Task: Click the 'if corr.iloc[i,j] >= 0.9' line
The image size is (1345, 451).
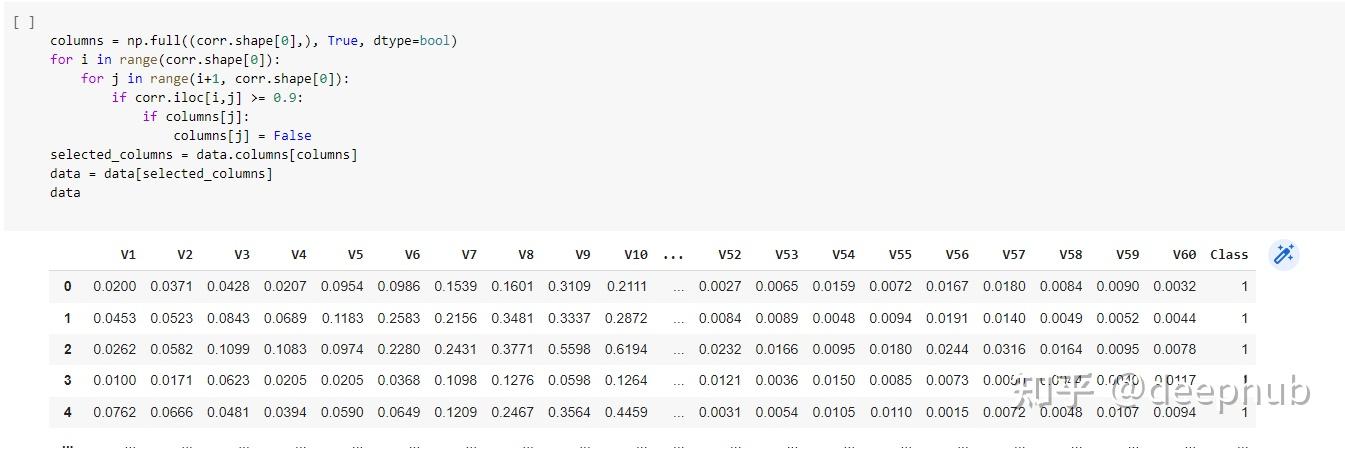Action: point(207,98)
